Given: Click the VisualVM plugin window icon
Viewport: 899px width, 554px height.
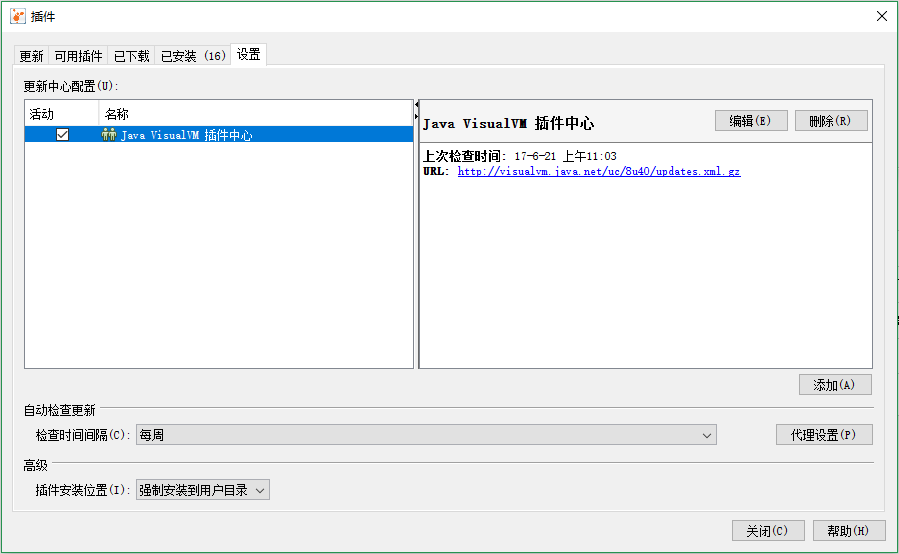Looking at the screenshot, I should 18,16.
